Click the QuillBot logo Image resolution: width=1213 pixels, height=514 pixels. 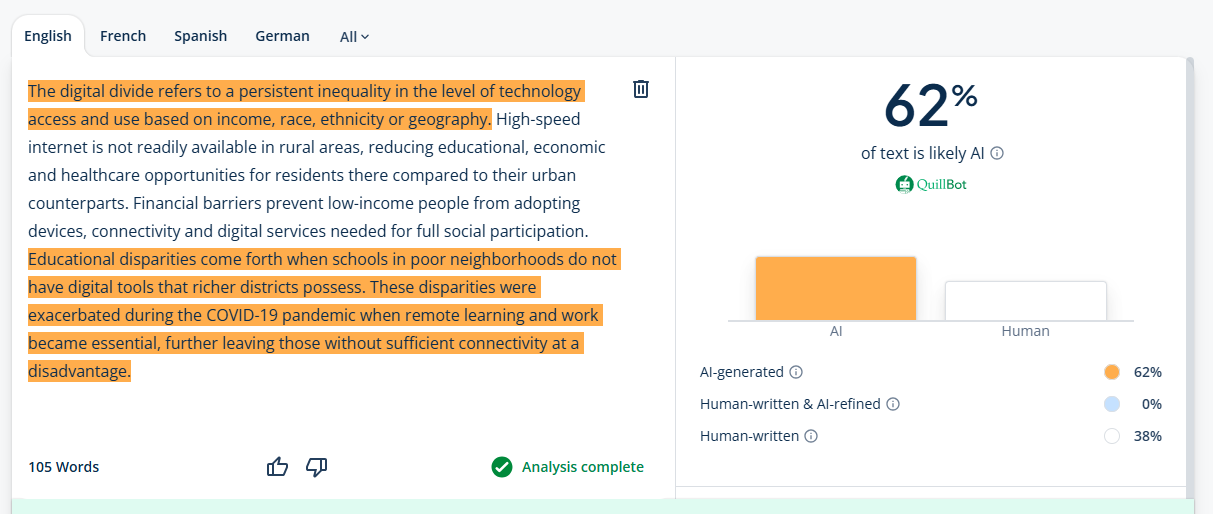pyautogui.click(x=931, y=184)
